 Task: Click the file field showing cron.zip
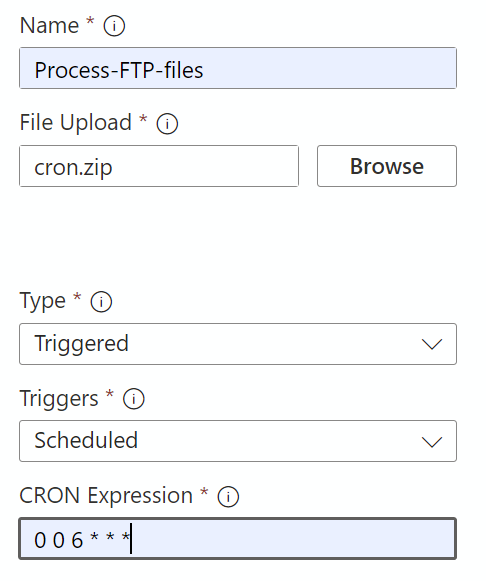pyautogui.click(x=159, y=166)
